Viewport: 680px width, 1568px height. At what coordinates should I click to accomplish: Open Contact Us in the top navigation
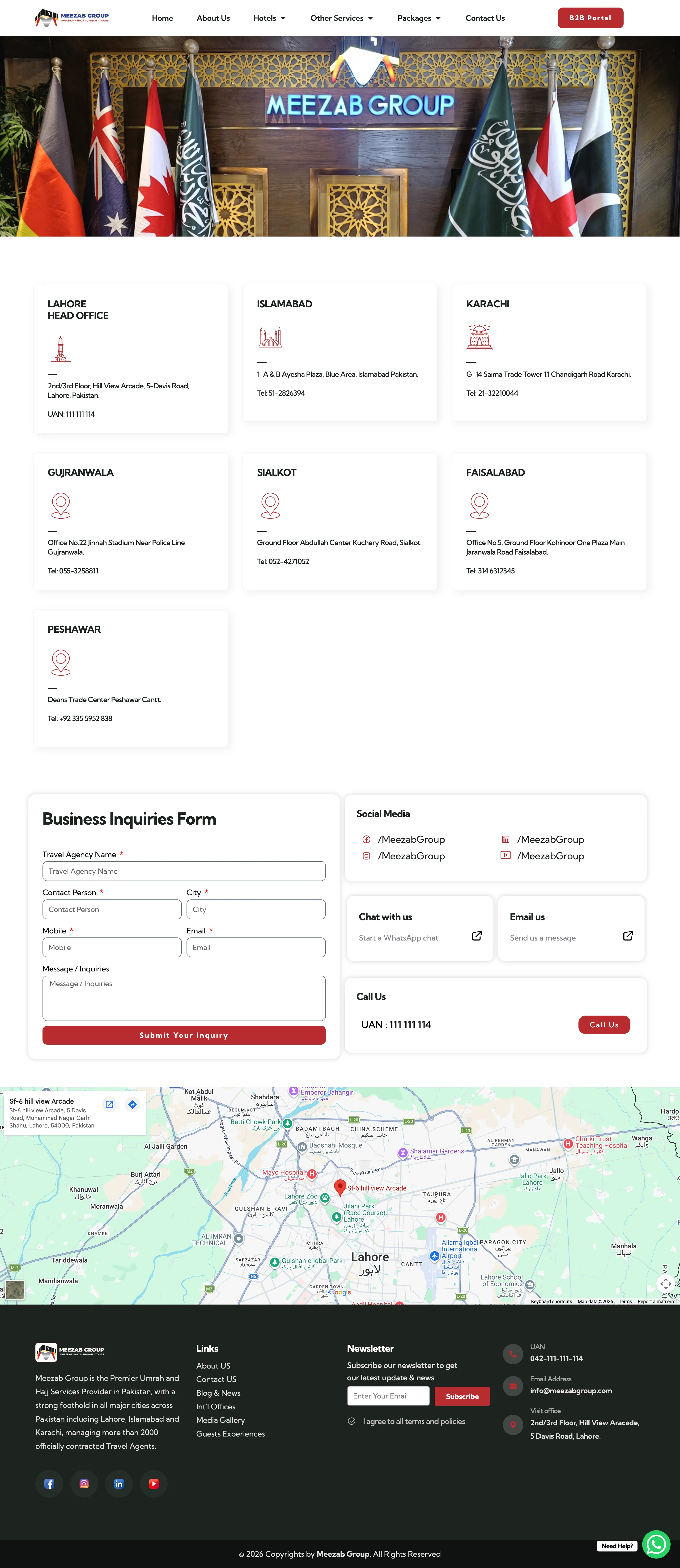(485, 18)
